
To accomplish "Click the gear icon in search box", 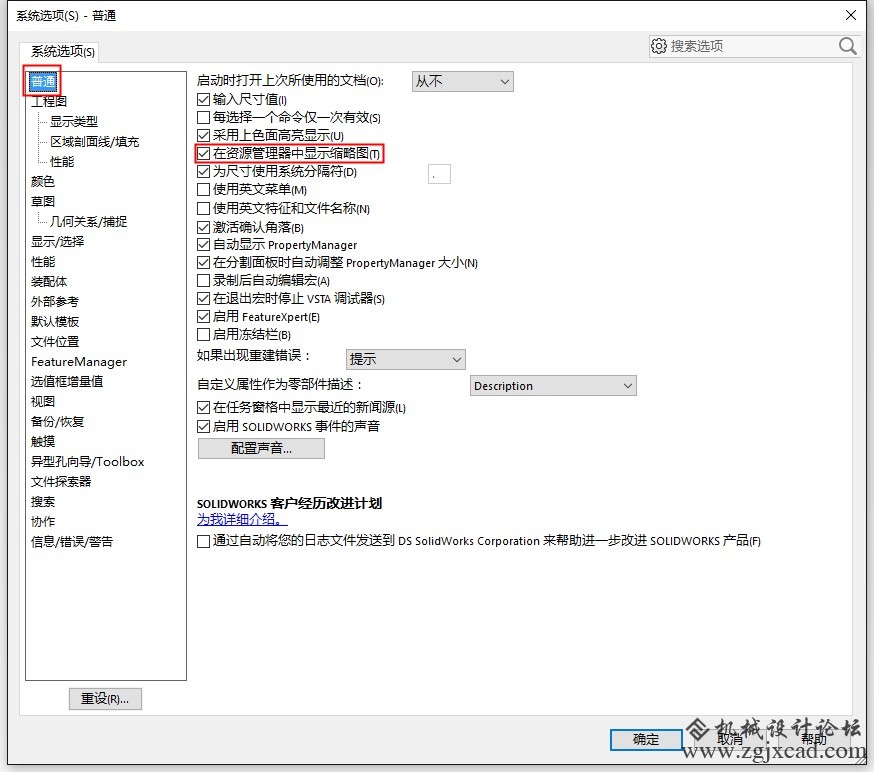I will pos(658,46).
